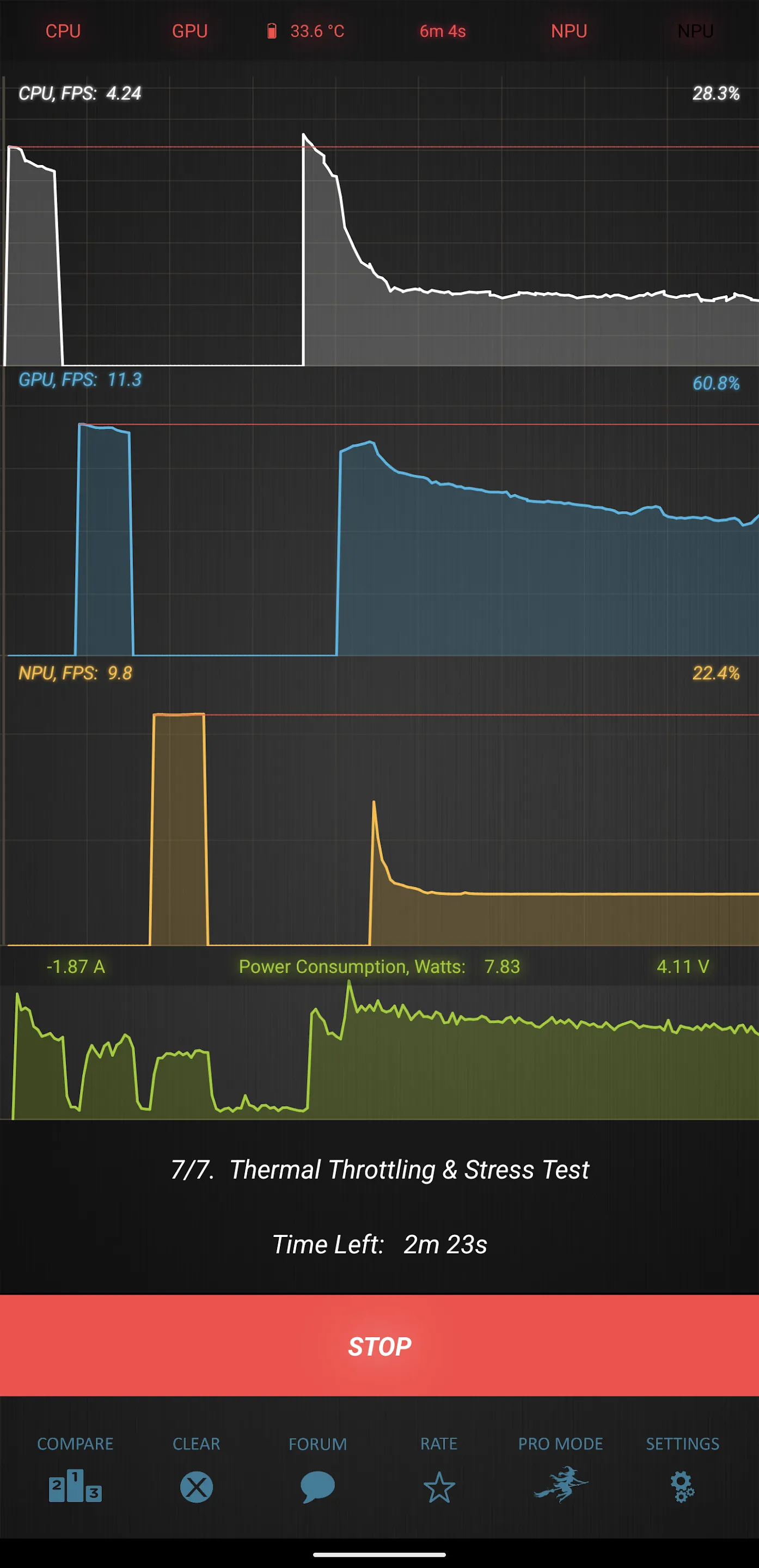The height and width of the screenshot is (1568, 759).
Task: Select the RATE label
Action: (439, 1443)
